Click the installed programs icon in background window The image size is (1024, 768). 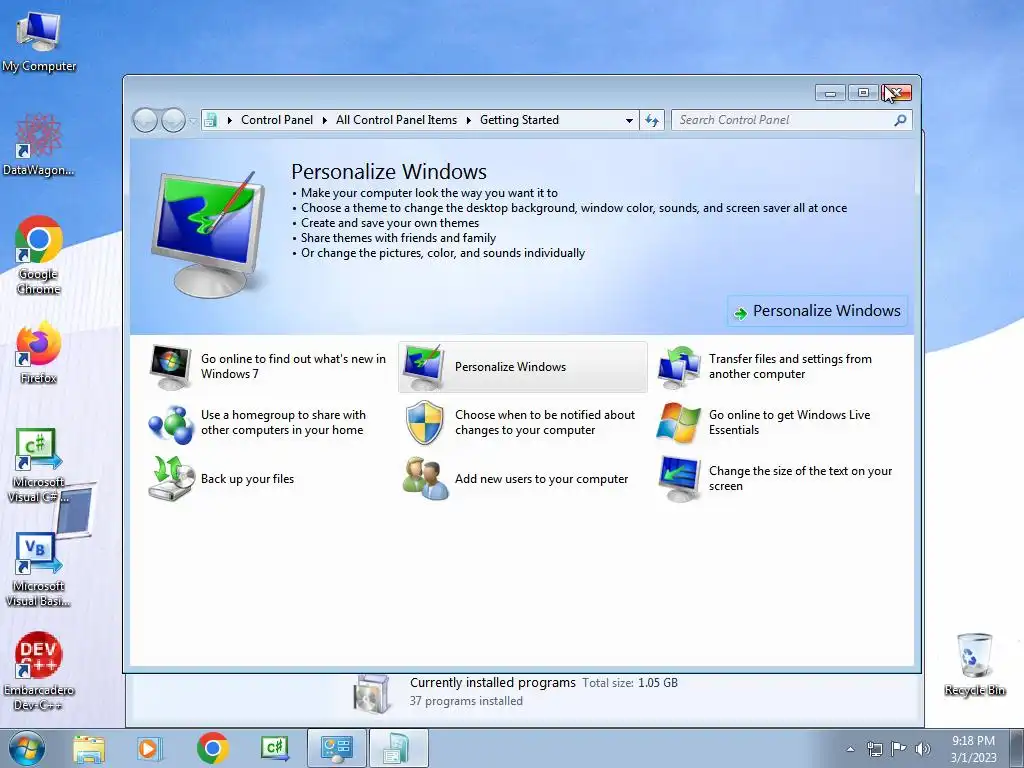(x=372, y=694)
